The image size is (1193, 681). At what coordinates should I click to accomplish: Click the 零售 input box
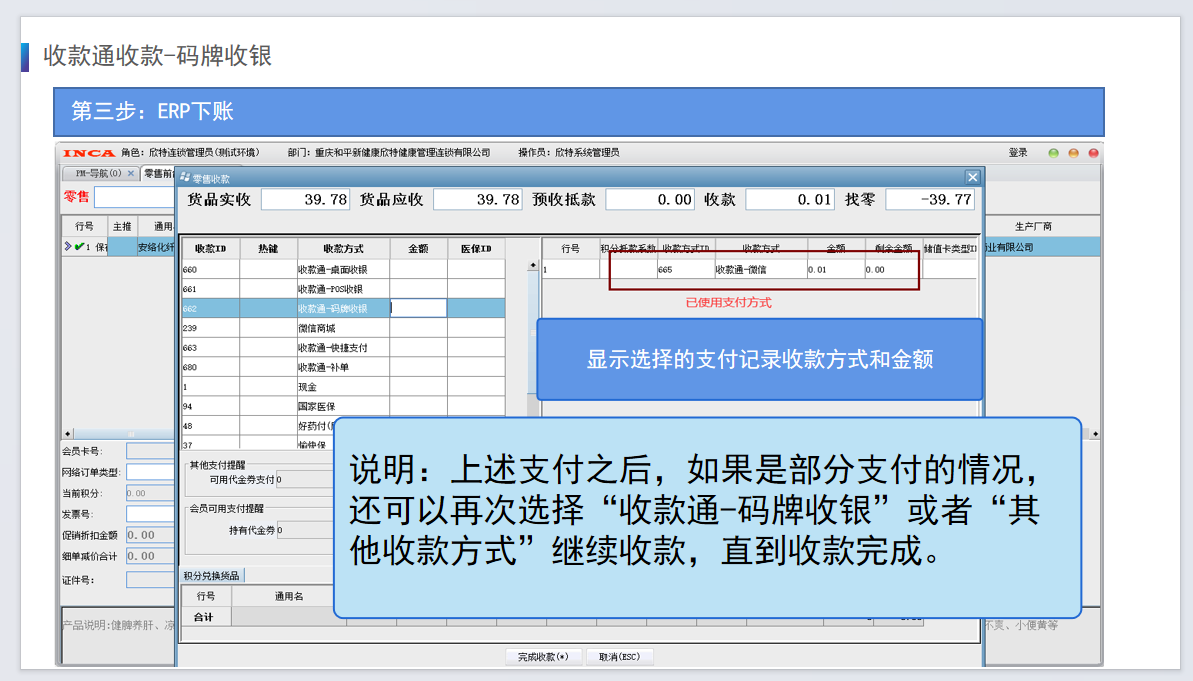(x=134, y=197)
